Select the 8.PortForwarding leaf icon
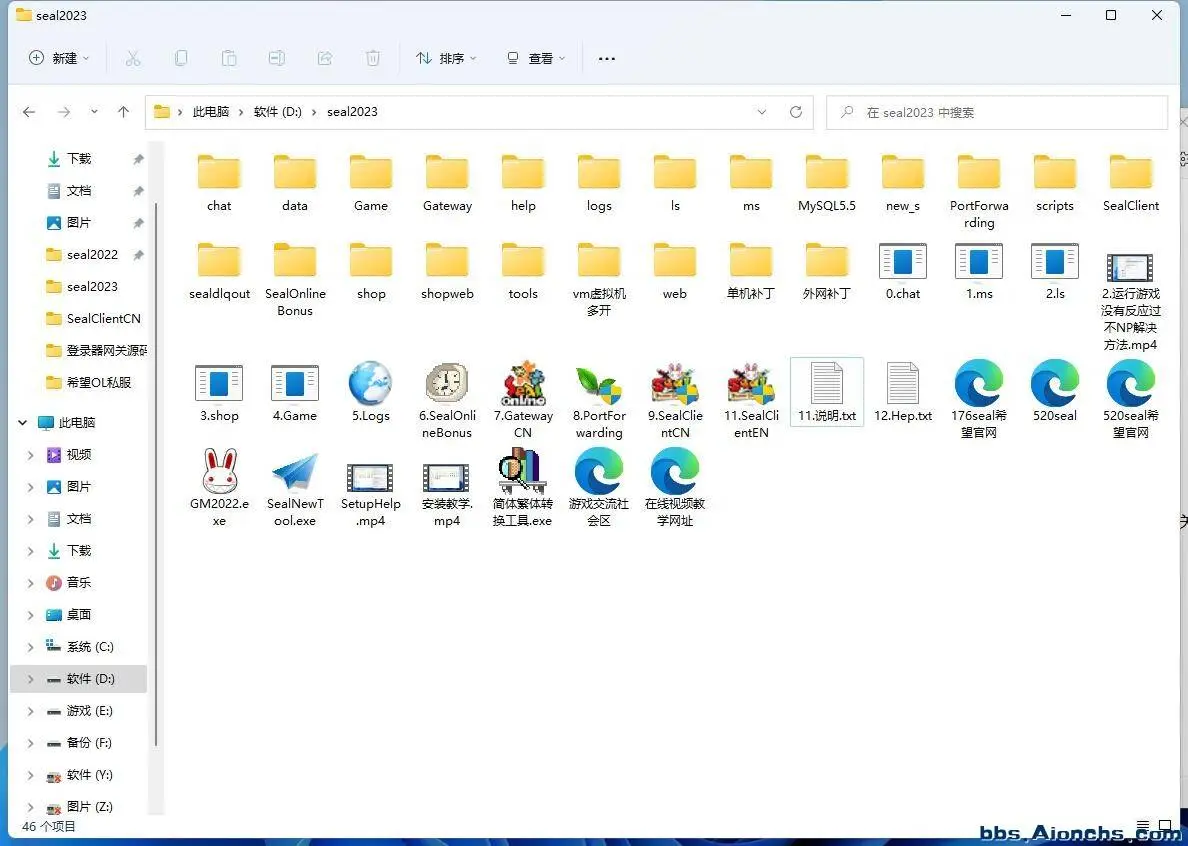 point(599,386)
